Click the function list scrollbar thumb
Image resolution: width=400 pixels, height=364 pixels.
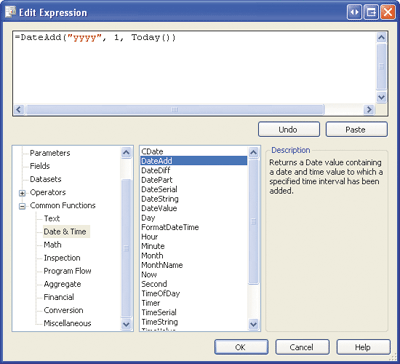click(x=253, y=222)
